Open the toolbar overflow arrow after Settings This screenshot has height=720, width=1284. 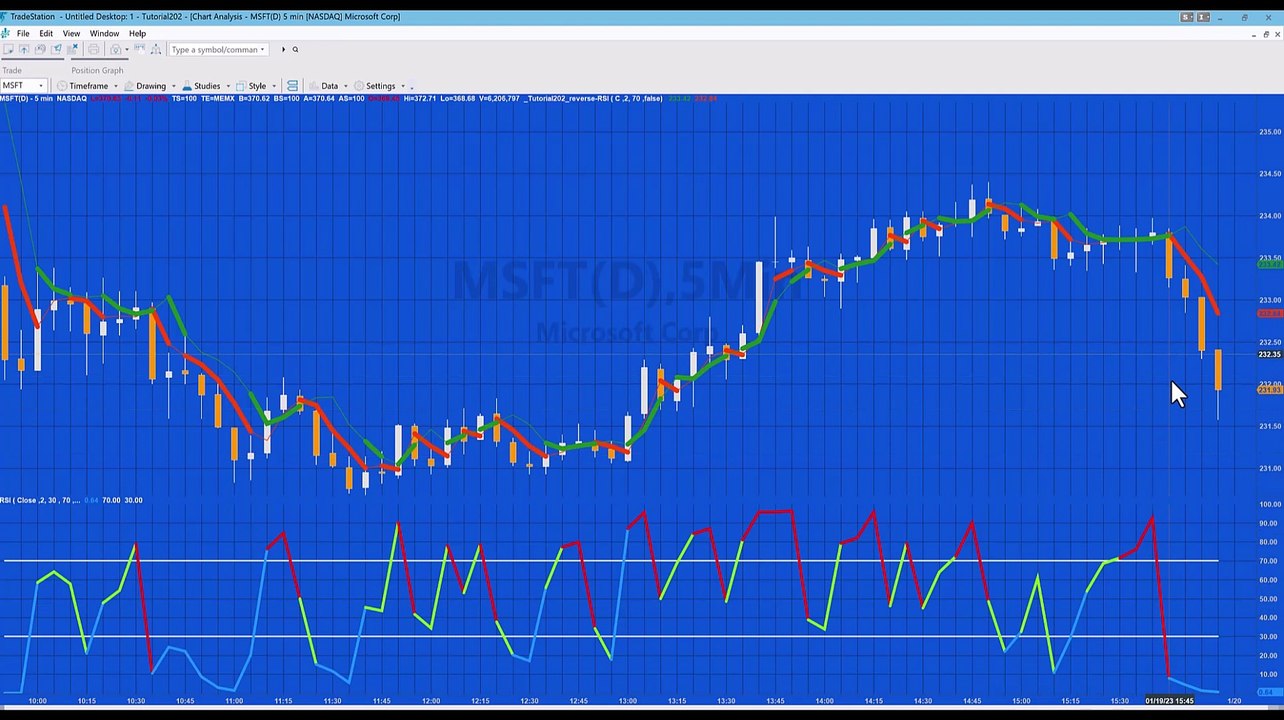(x=412, y=86)
